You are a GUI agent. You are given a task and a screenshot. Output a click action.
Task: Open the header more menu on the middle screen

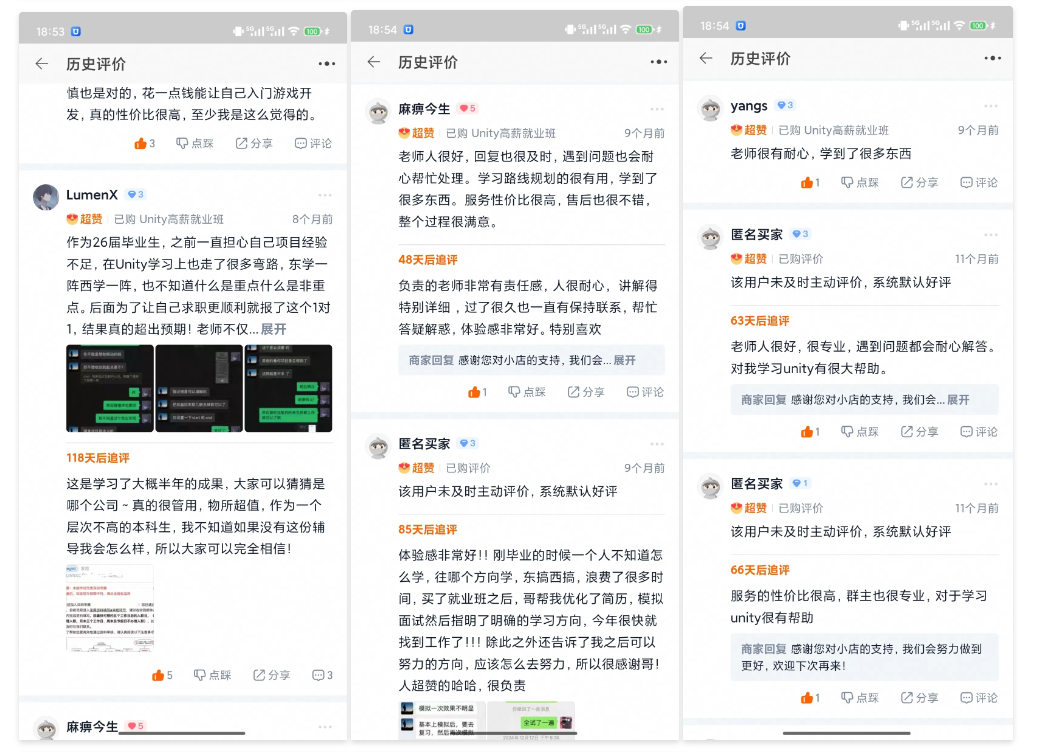click(x=658, y=62)
